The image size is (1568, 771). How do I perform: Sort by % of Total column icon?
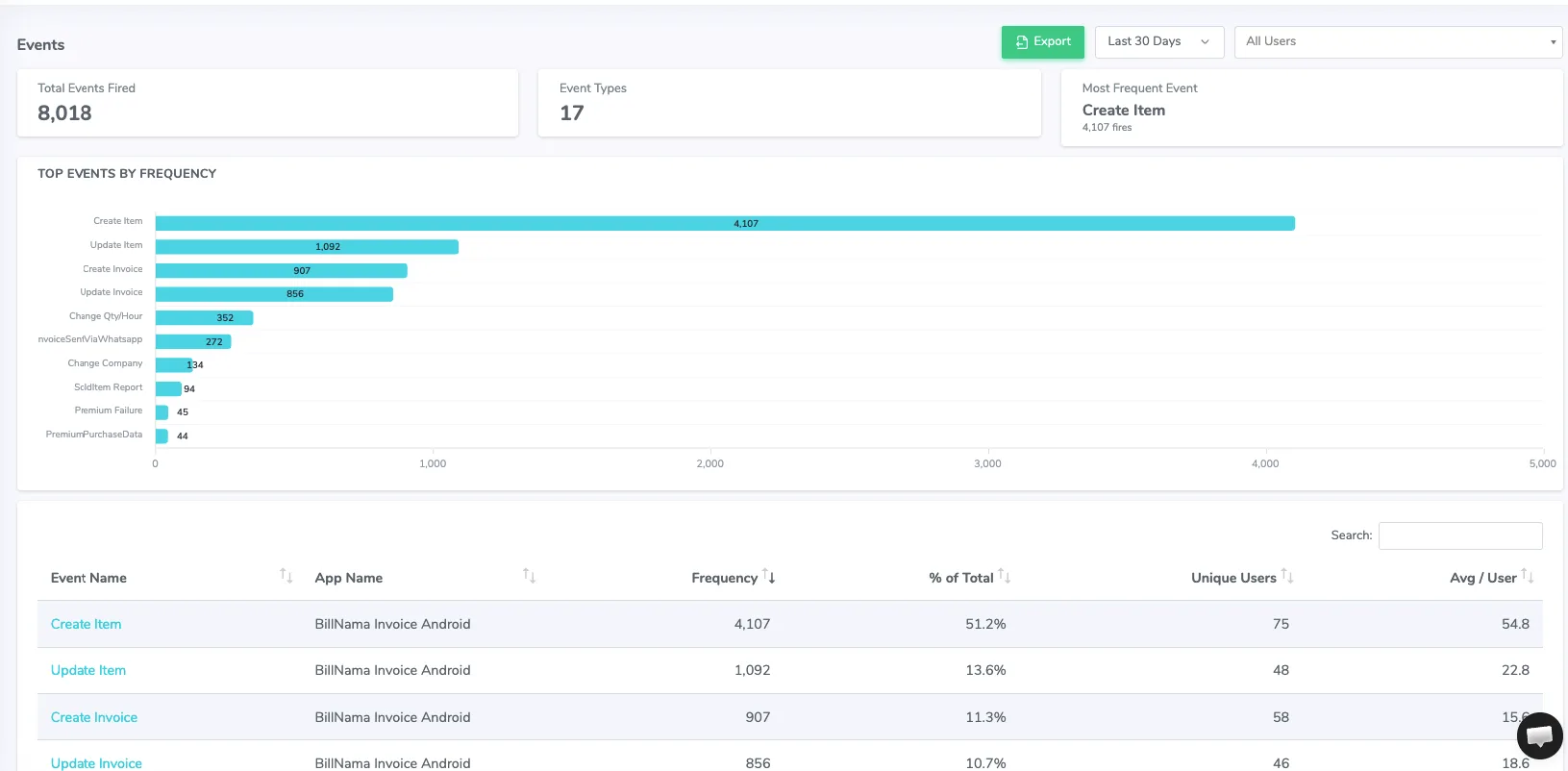click(1004, 576)
